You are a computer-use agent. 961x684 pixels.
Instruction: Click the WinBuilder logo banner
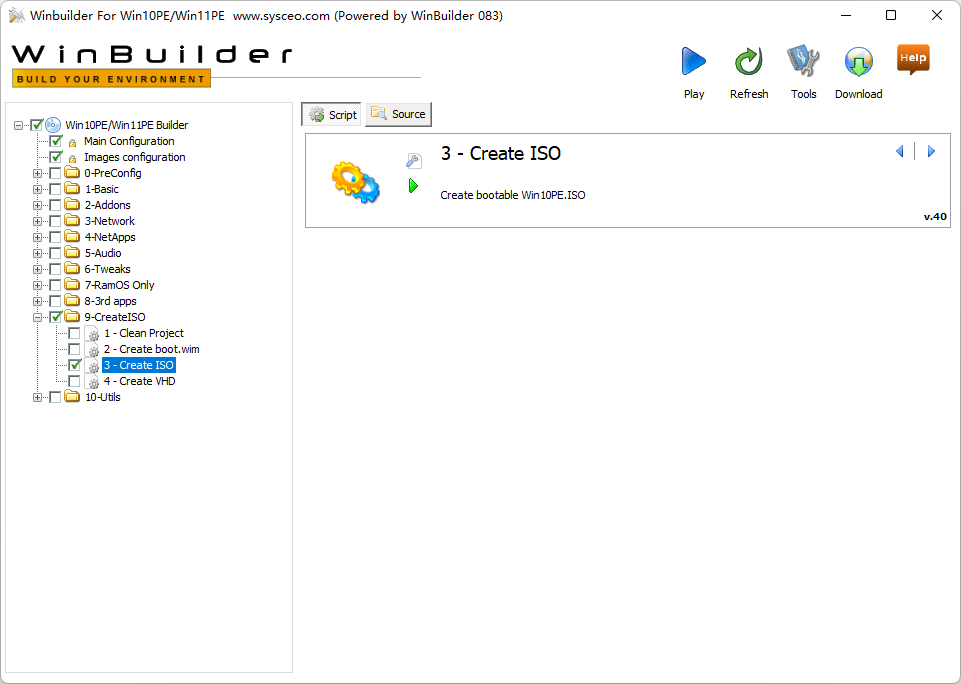pos(152,65)
